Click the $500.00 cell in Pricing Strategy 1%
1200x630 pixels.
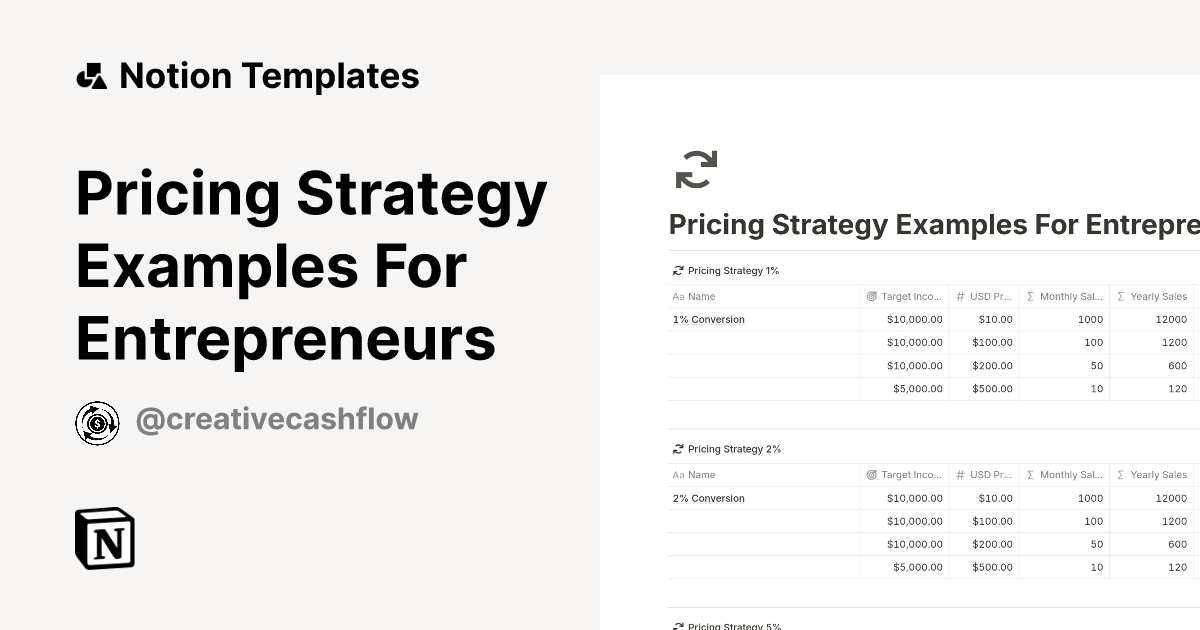coord(991,388)
